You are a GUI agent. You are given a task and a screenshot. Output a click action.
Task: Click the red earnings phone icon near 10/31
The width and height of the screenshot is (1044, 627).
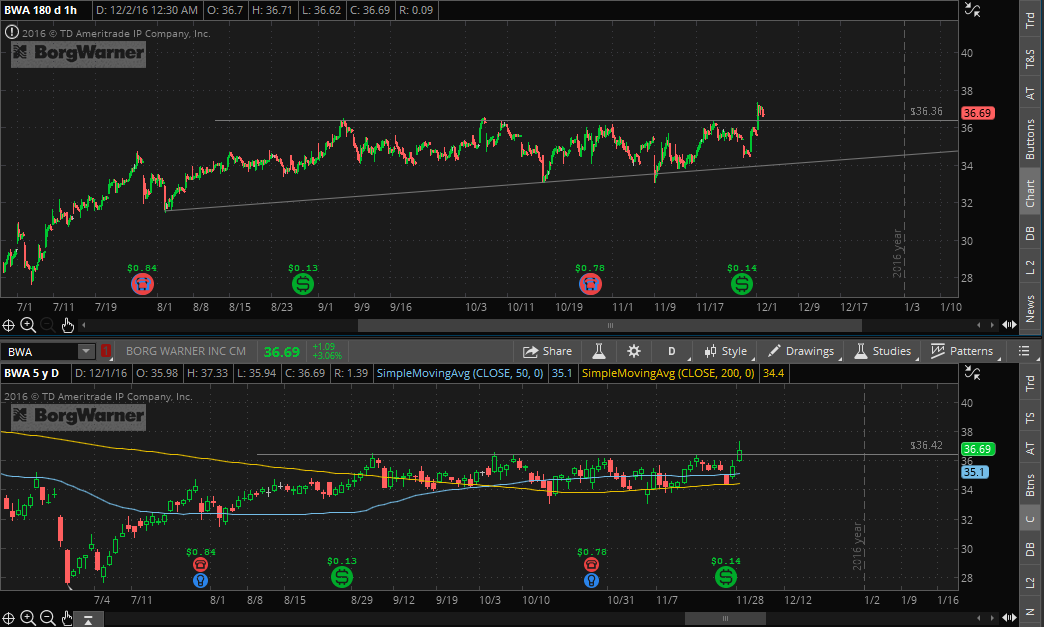pos(592,564)
